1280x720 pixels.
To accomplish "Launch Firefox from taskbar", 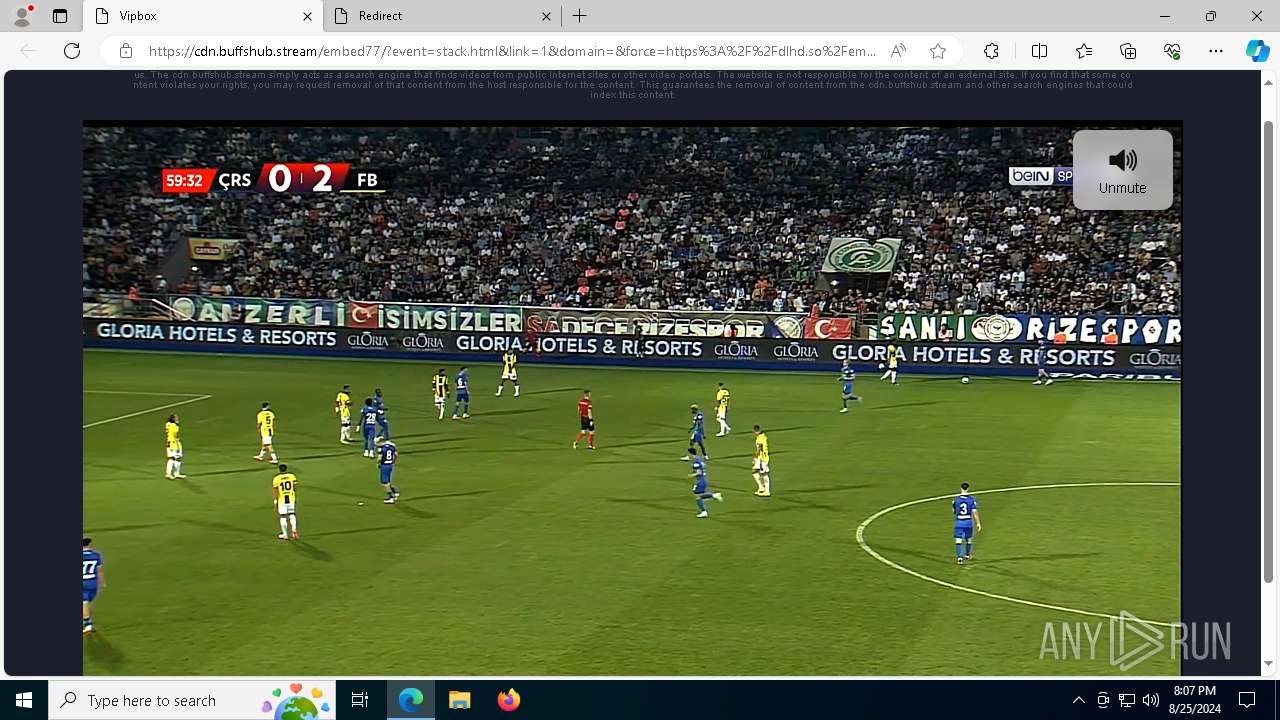I will (x=508, y=700).
